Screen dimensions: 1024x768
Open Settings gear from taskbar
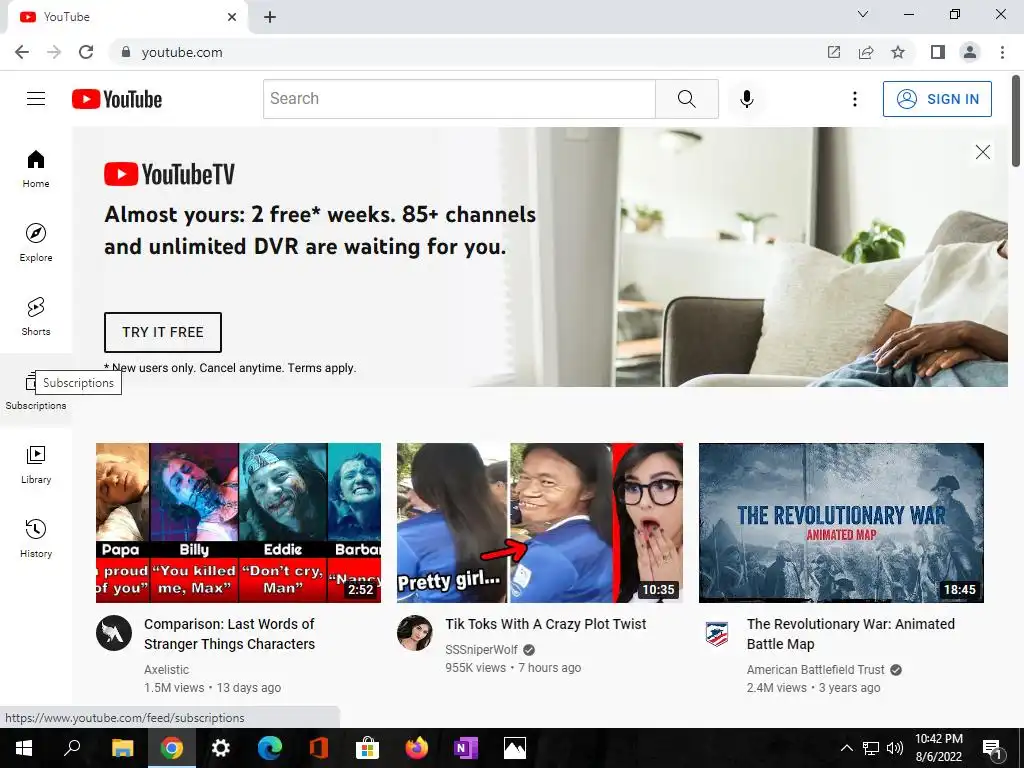pos(221,748)
